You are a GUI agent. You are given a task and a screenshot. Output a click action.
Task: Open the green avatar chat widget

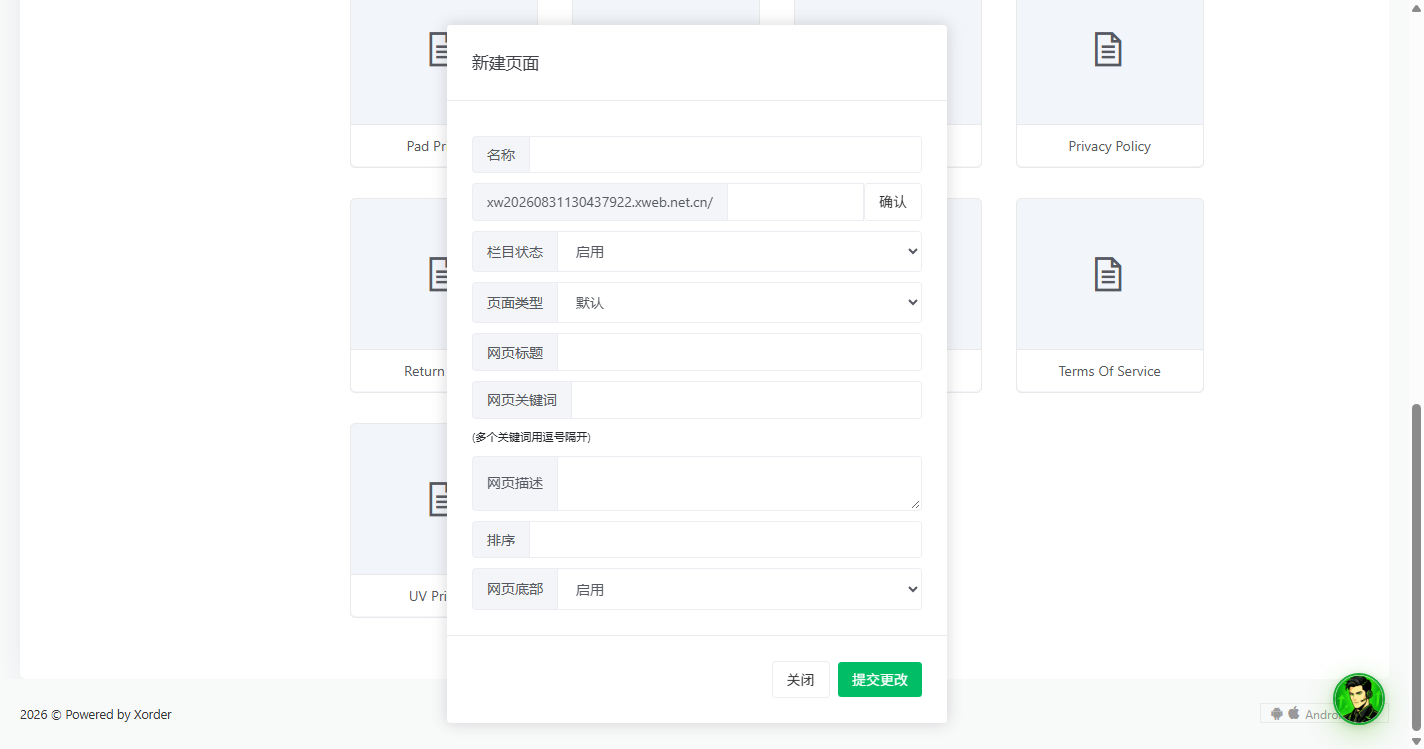point(1359,699)
